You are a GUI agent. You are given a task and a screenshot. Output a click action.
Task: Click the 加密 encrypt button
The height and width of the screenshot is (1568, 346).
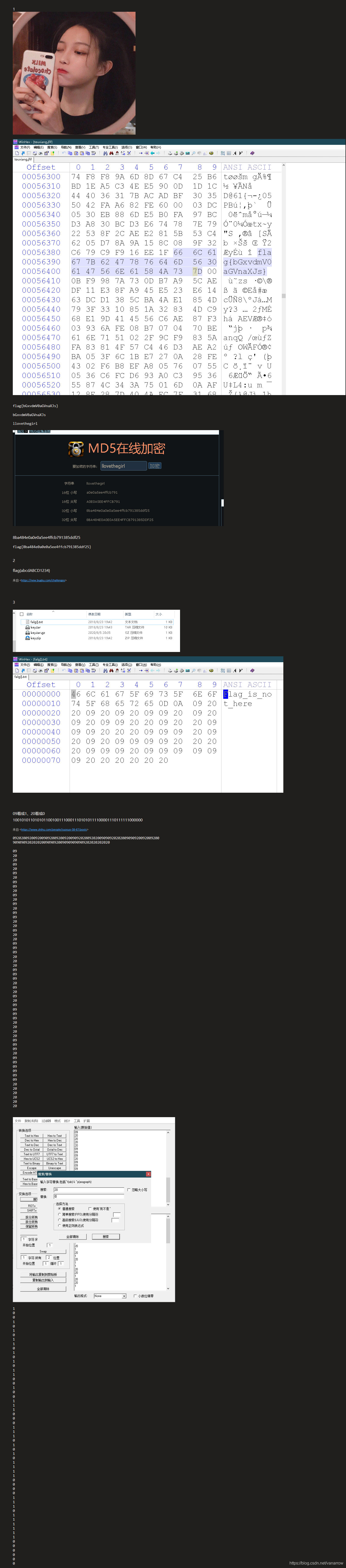(154, 466)
